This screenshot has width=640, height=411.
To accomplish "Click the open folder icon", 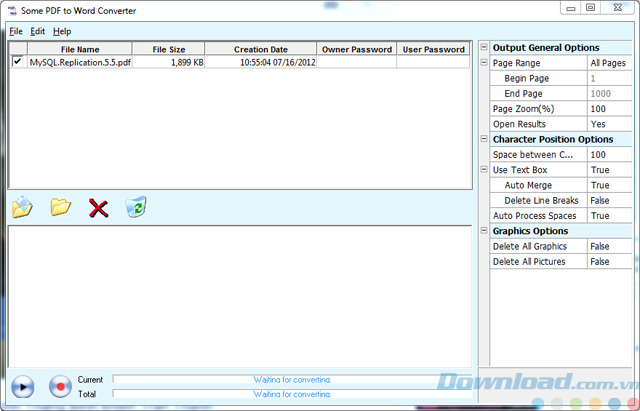I will click(x=61, y=207).
